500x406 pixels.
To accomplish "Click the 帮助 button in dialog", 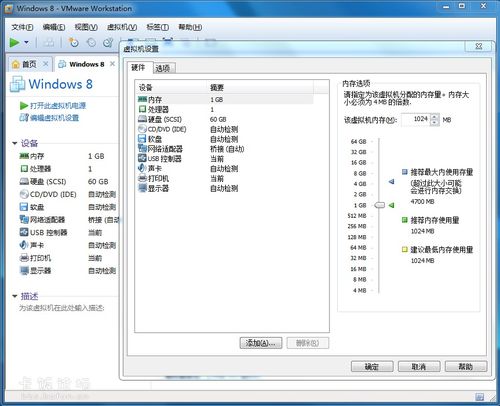I will 466,367.
